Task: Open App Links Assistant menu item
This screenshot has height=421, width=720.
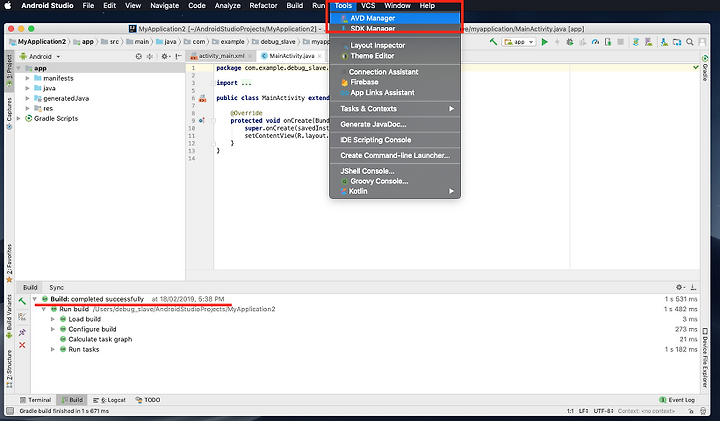Action: 395,93
